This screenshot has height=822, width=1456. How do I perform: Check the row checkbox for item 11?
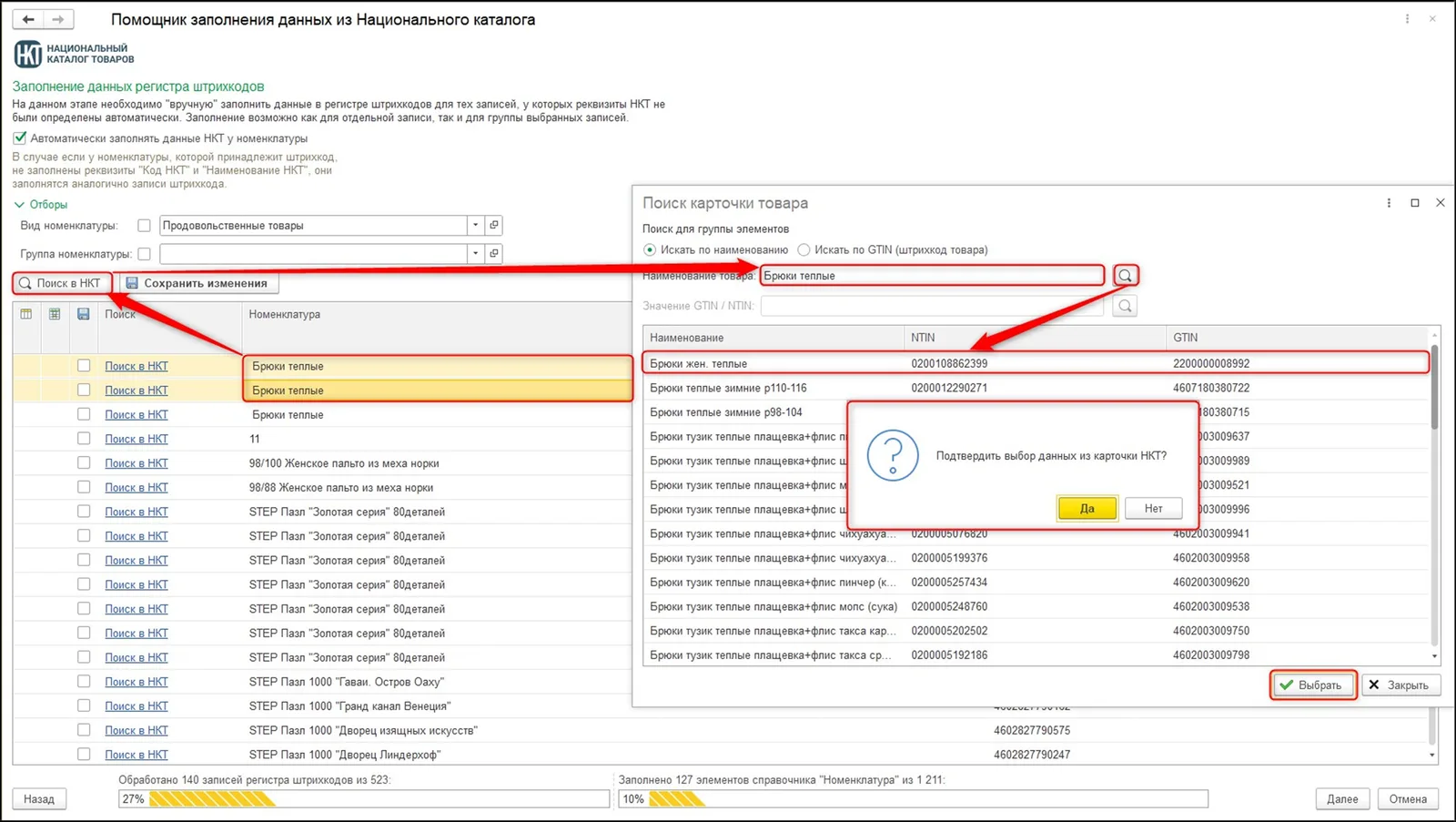(x=84, y=439)
